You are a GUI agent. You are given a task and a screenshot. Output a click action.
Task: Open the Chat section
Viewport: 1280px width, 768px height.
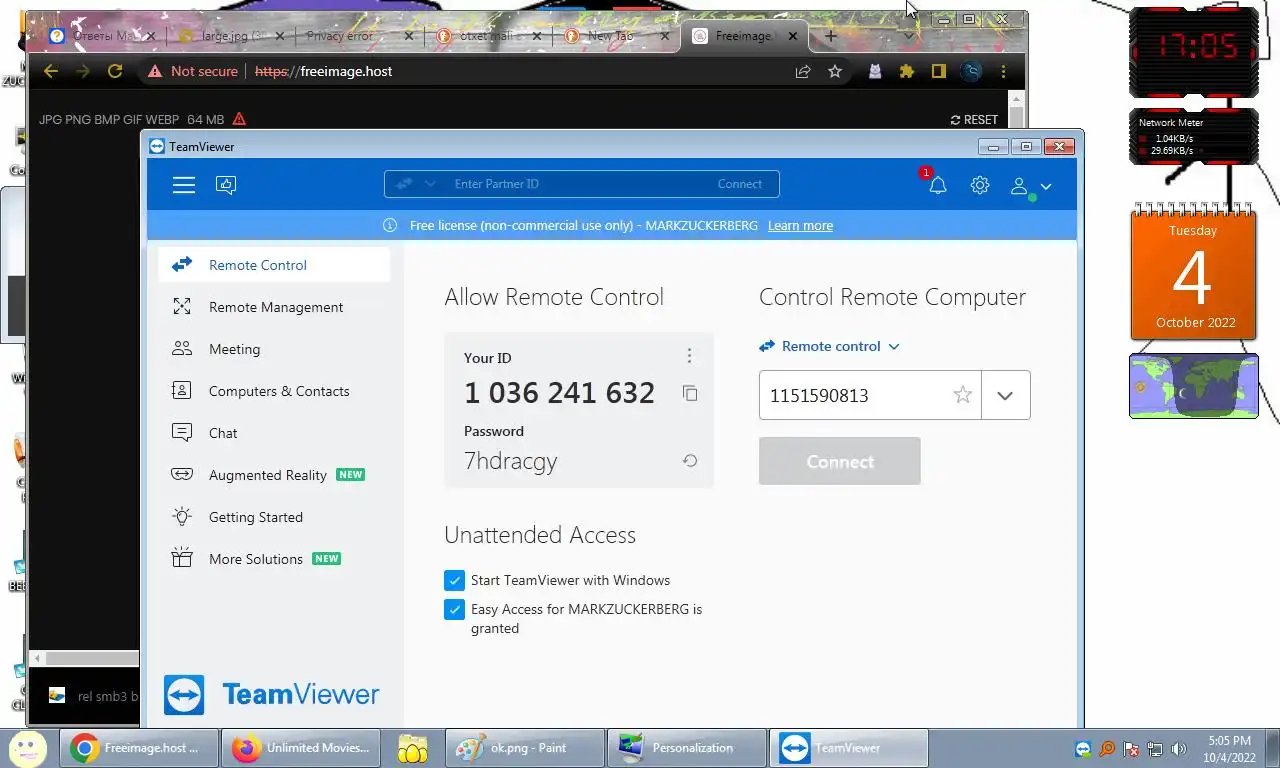[274, 433]
